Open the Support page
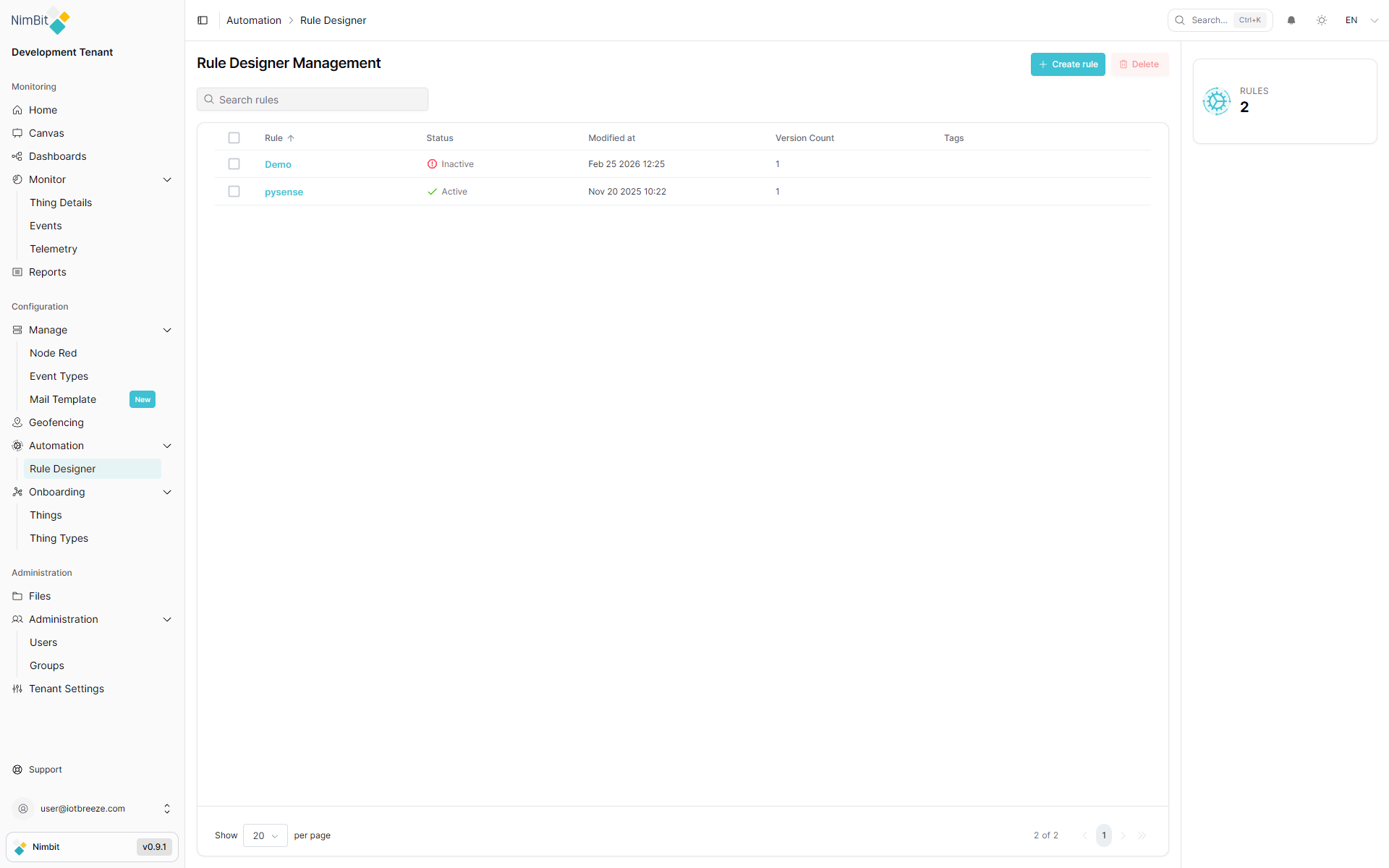The height and width of the screenshot is (868, 1389). (46, 769)
